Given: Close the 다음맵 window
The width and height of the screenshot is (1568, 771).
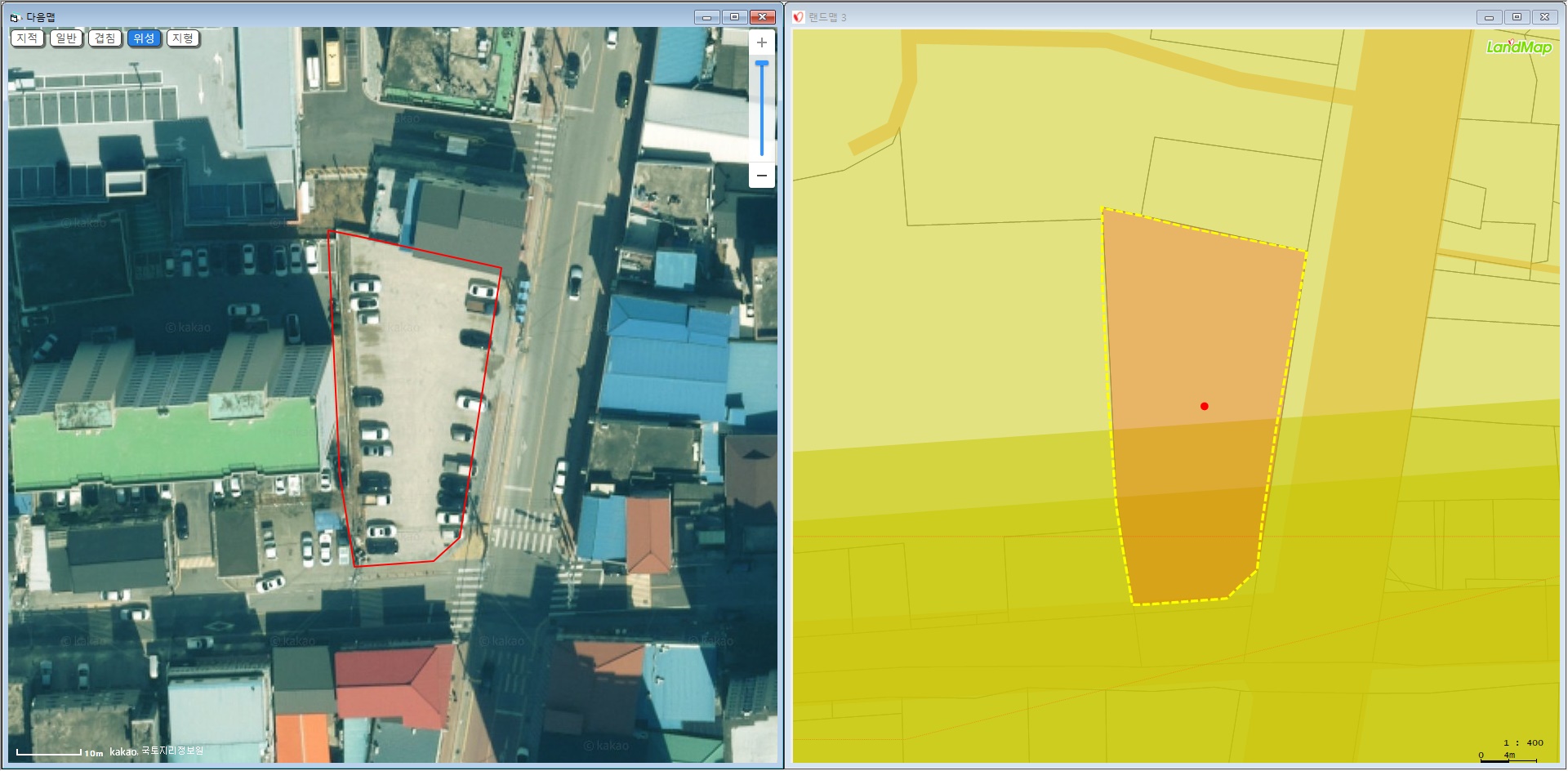Looking at the screenshot, I should point(762,17).
